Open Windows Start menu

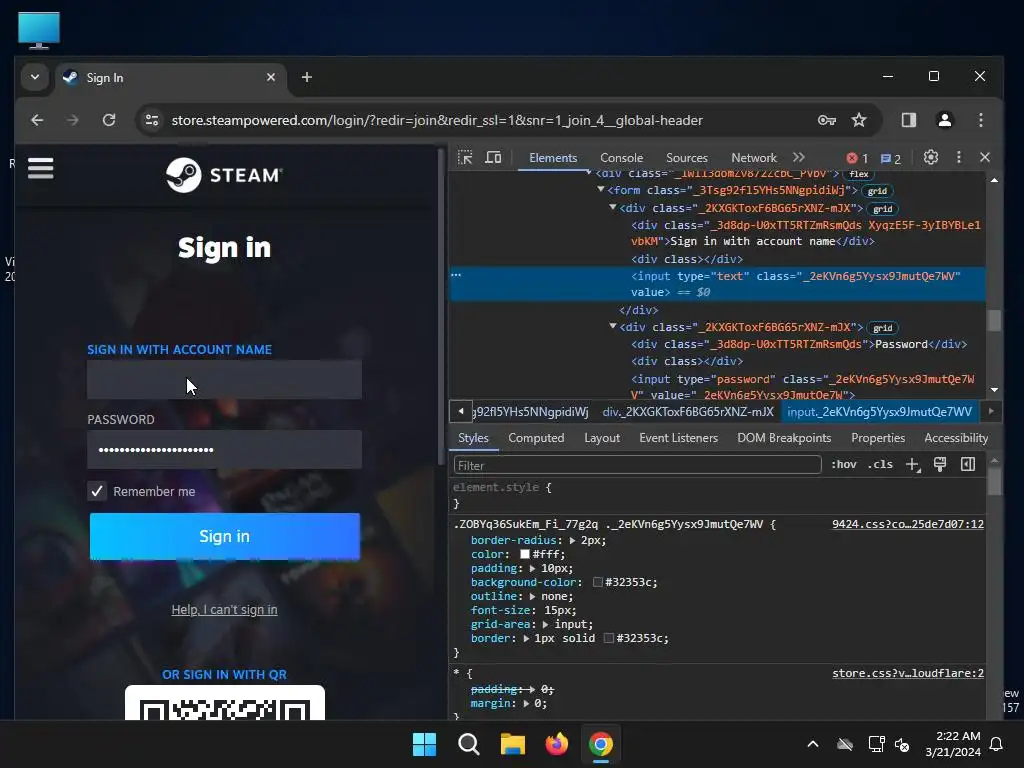(424, 744)
